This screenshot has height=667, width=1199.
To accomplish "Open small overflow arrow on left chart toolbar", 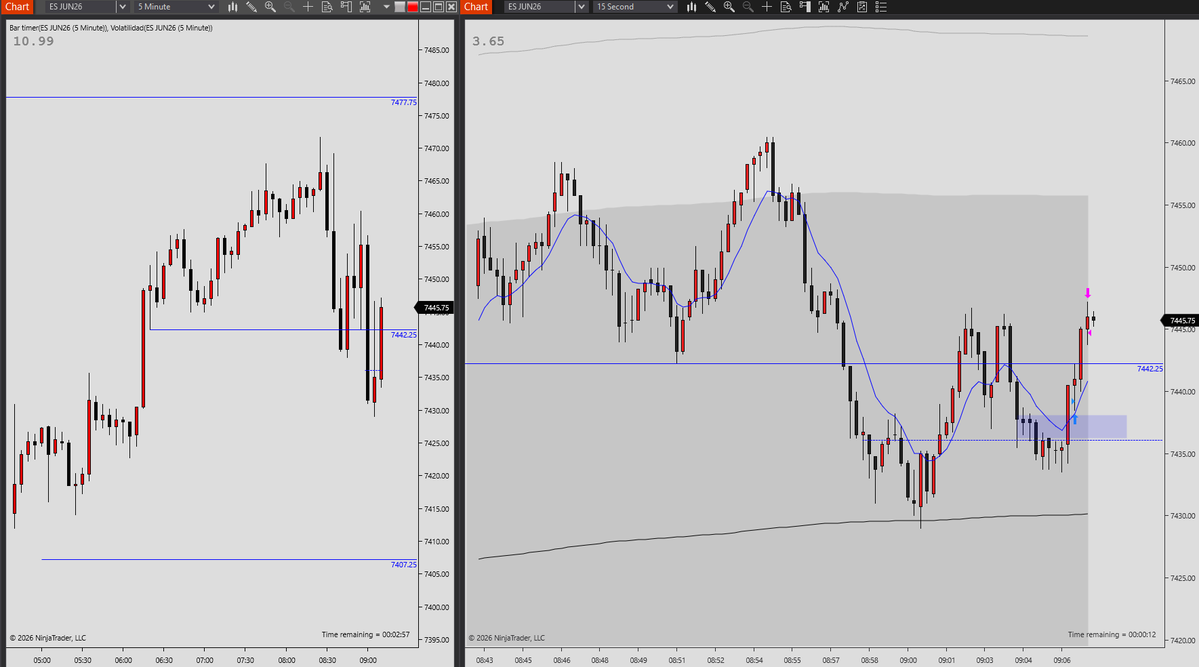I will (x=386, y=7).
